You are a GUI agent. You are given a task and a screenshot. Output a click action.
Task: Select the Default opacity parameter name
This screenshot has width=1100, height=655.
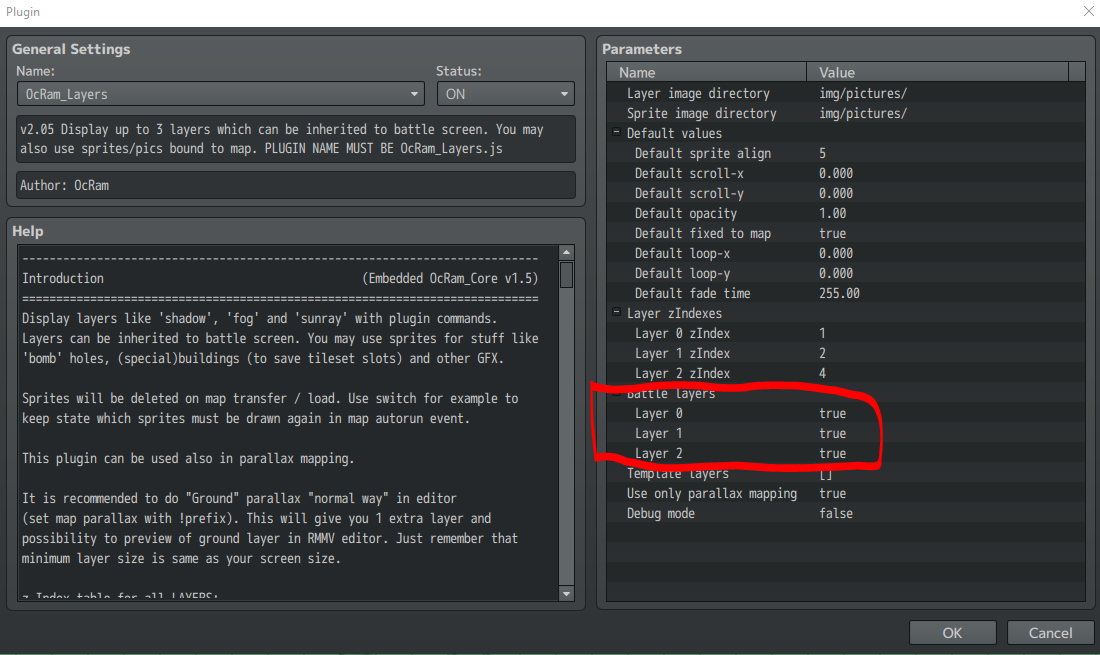coord(685,213)
